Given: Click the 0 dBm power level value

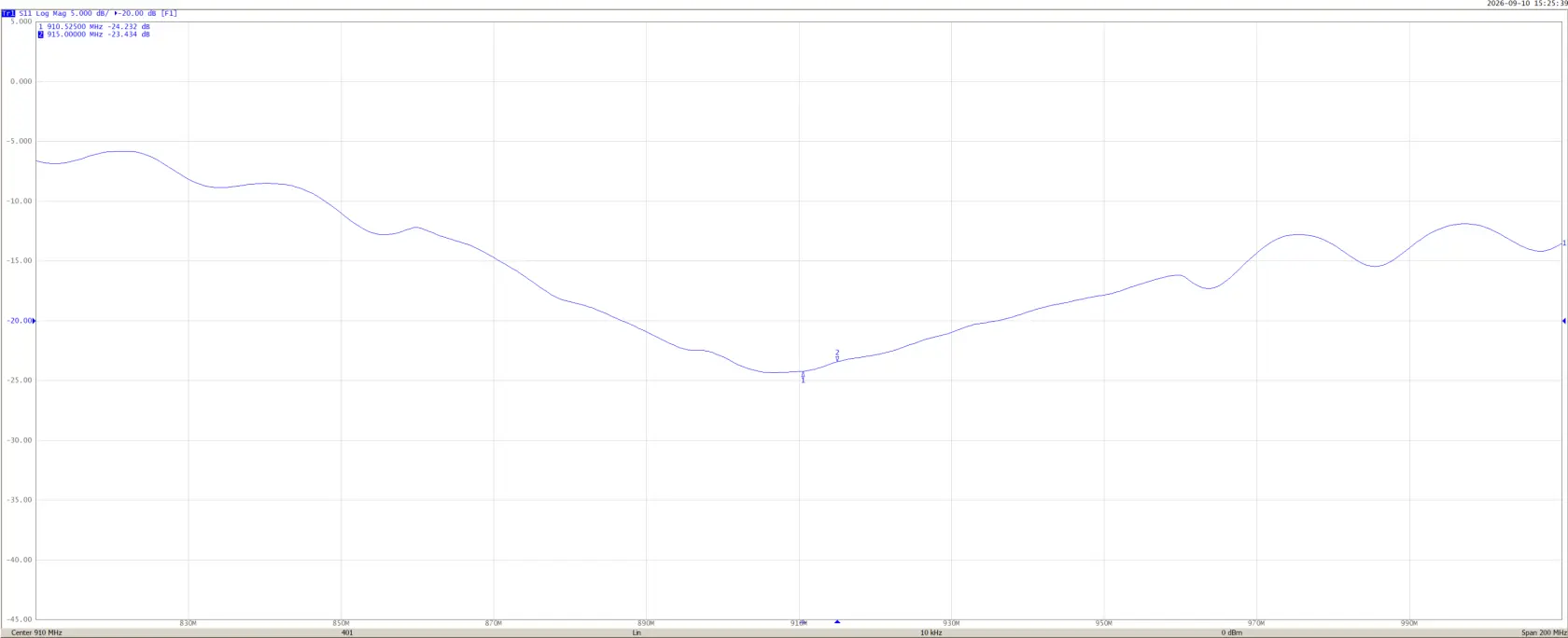Looking at the screenshot, I should point(1231,633).
